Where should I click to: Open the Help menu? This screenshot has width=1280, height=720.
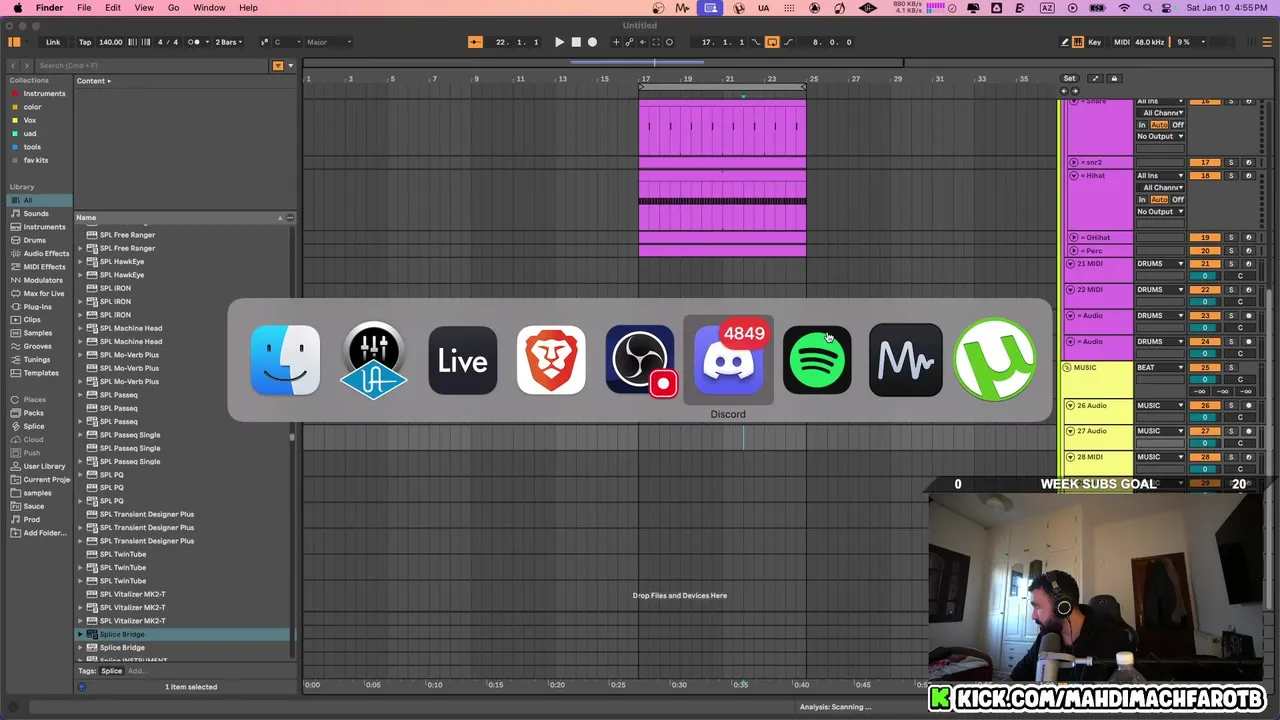tap(248, 8)
